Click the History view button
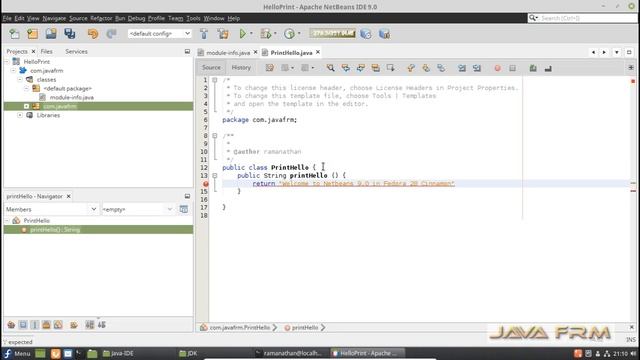Screen dimensions: 640x360 click(x=241, y=68)
